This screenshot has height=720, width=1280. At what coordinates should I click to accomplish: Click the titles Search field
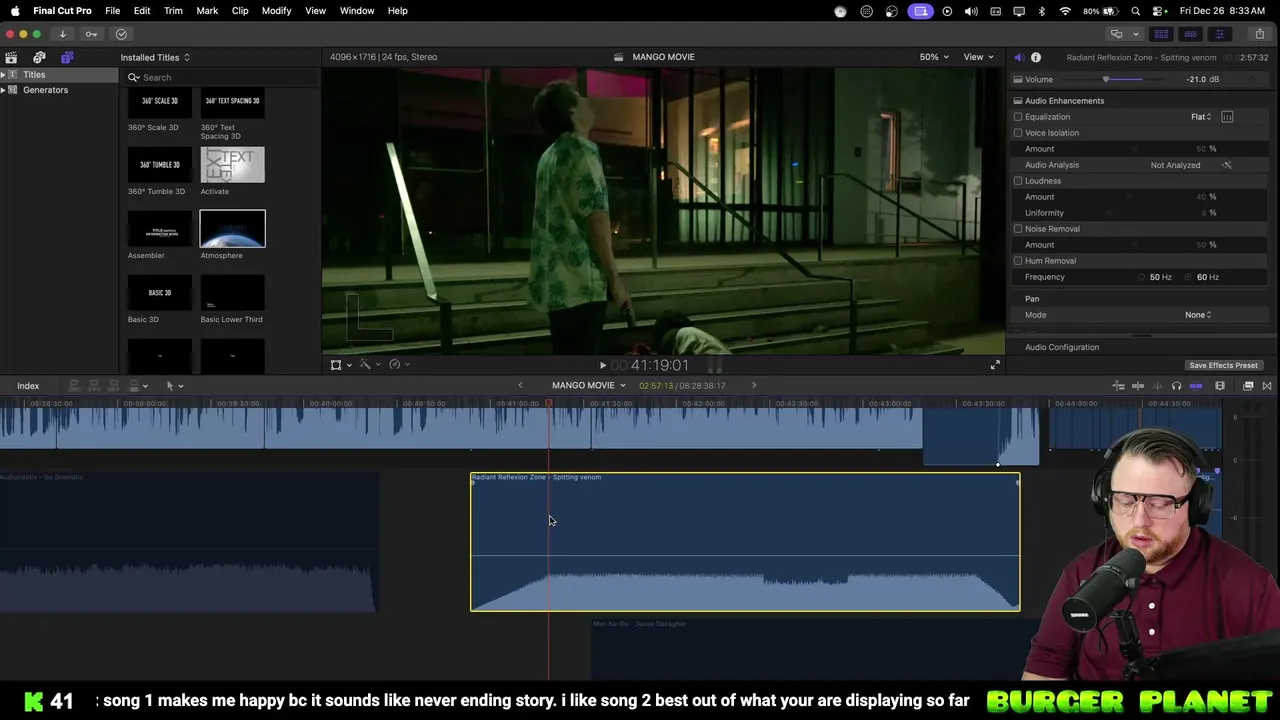click(222, 77)
